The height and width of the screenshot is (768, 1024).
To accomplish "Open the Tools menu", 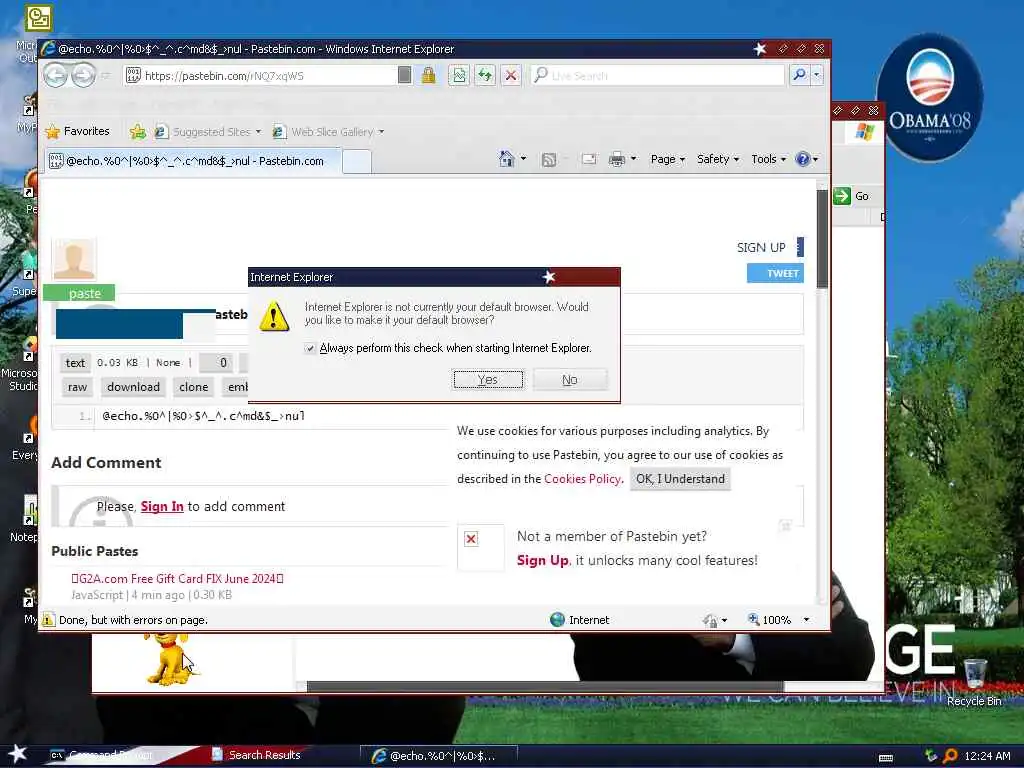I will (768, 159).
